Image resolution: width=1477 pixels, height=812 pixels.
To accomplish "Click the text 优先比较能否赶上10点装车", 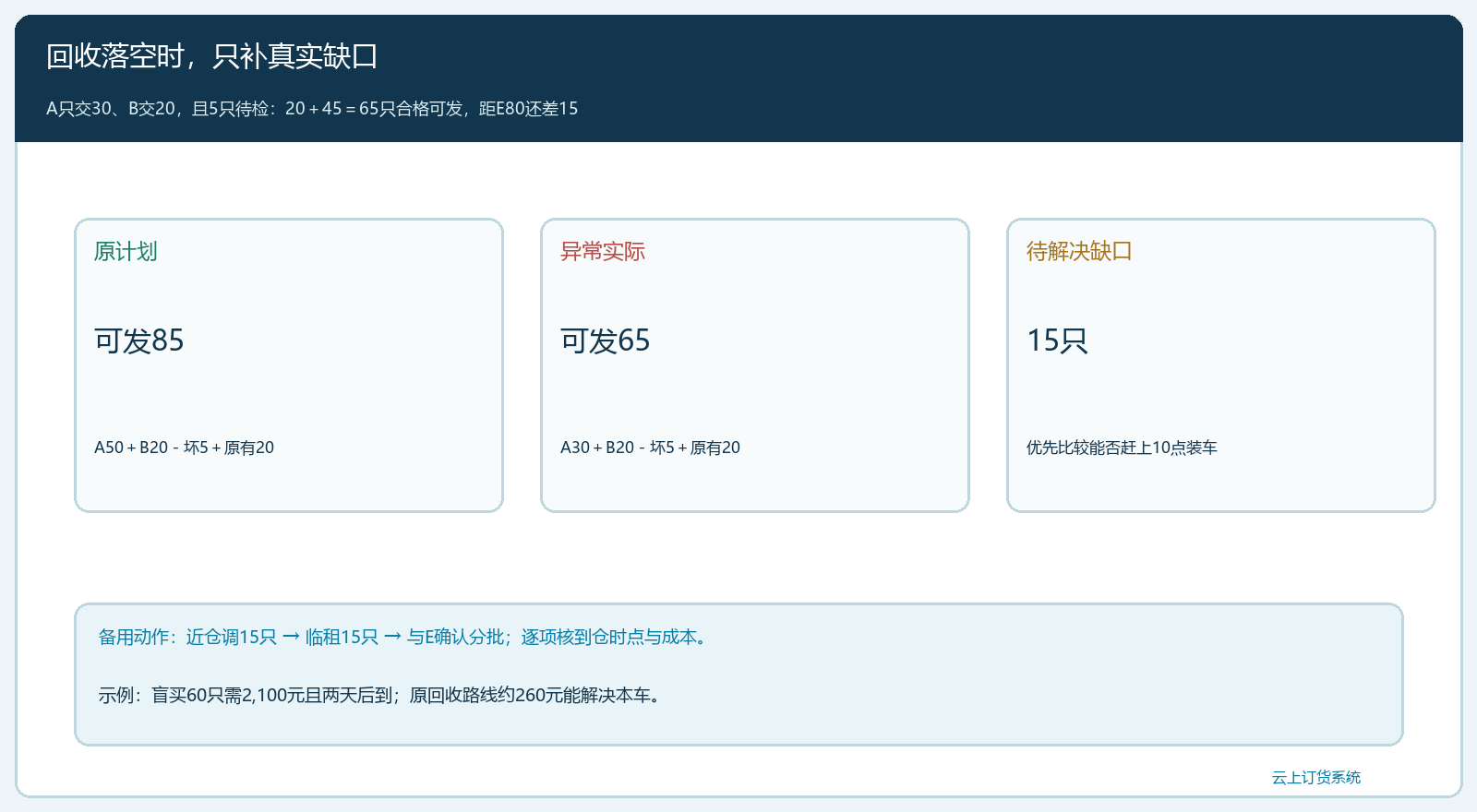I will (1122, 448).
